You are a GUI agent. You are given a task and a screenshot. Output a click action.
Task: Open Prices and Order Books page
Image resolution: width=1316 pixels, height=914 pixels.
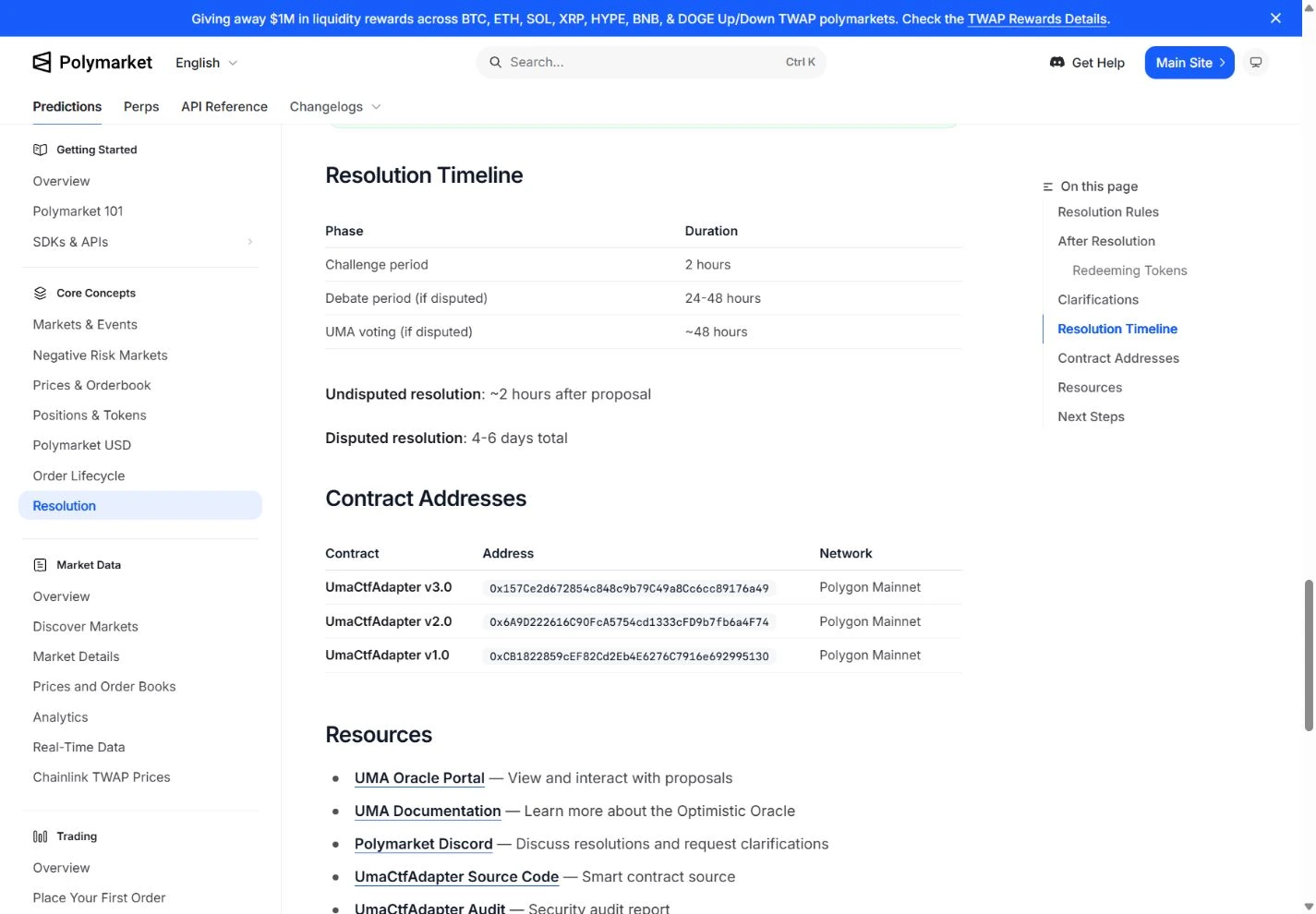[104, 687]
